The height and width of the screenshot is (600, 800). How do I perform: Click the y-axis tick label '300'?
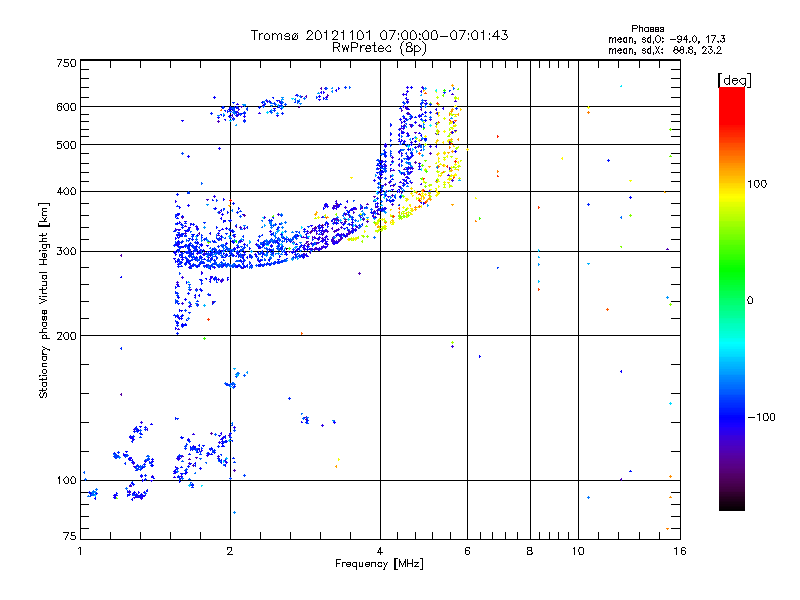pos(66,252)
